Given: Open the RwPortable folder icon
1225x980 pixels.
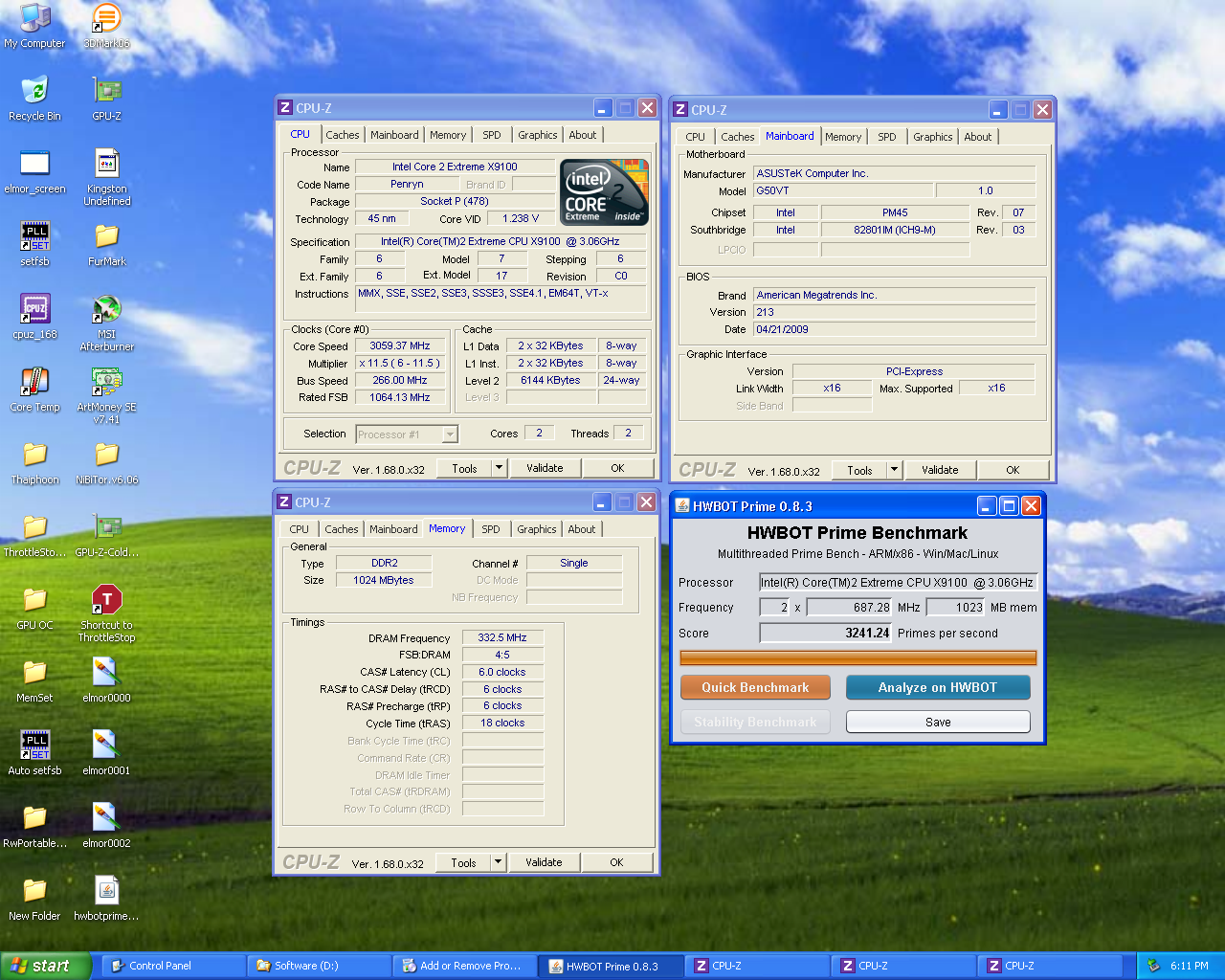Looking at the screenshot, I should pos(34,826).
